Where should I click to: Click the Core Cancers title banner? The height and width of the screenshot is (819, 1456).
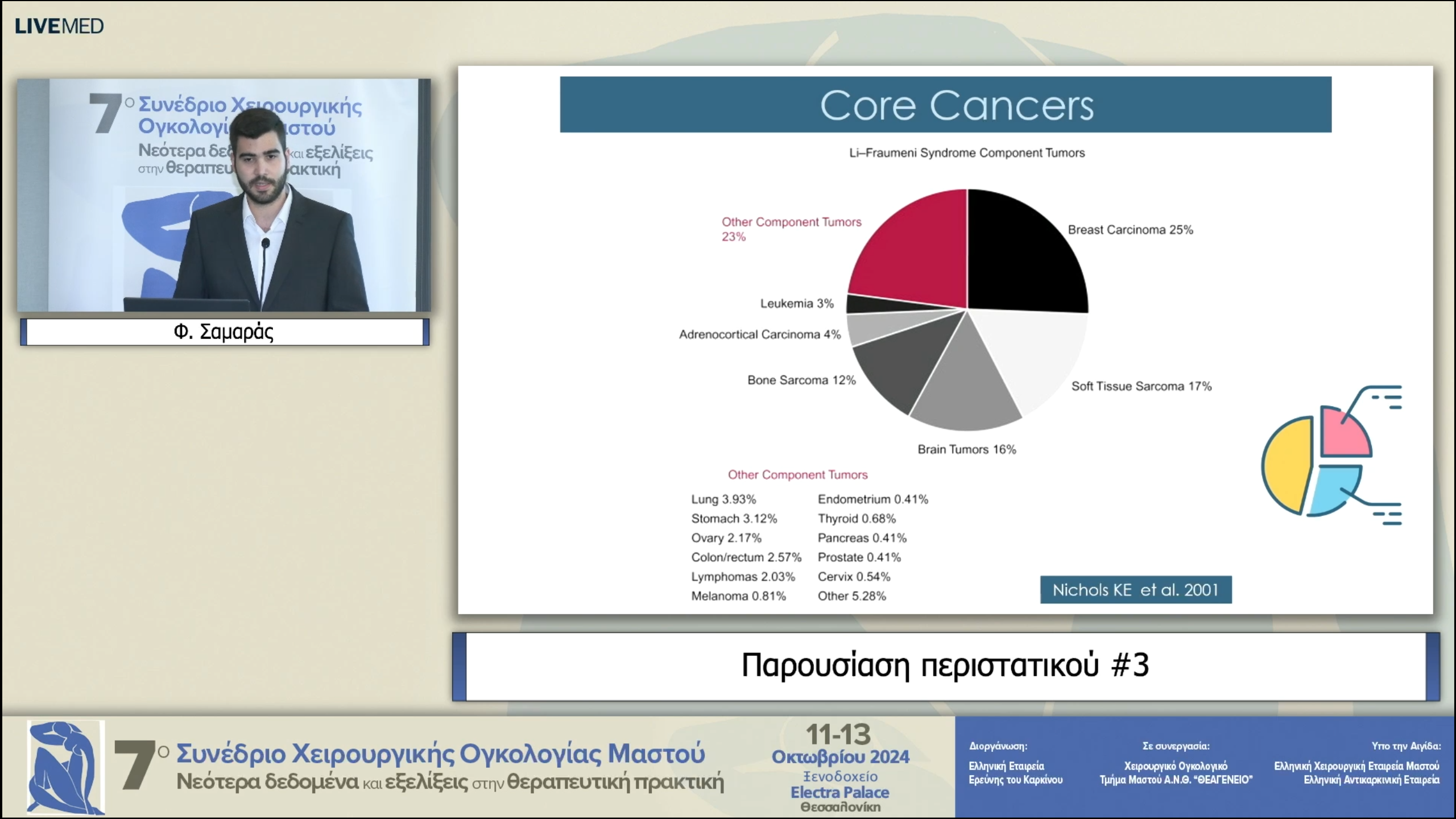(x=945, y=105)
